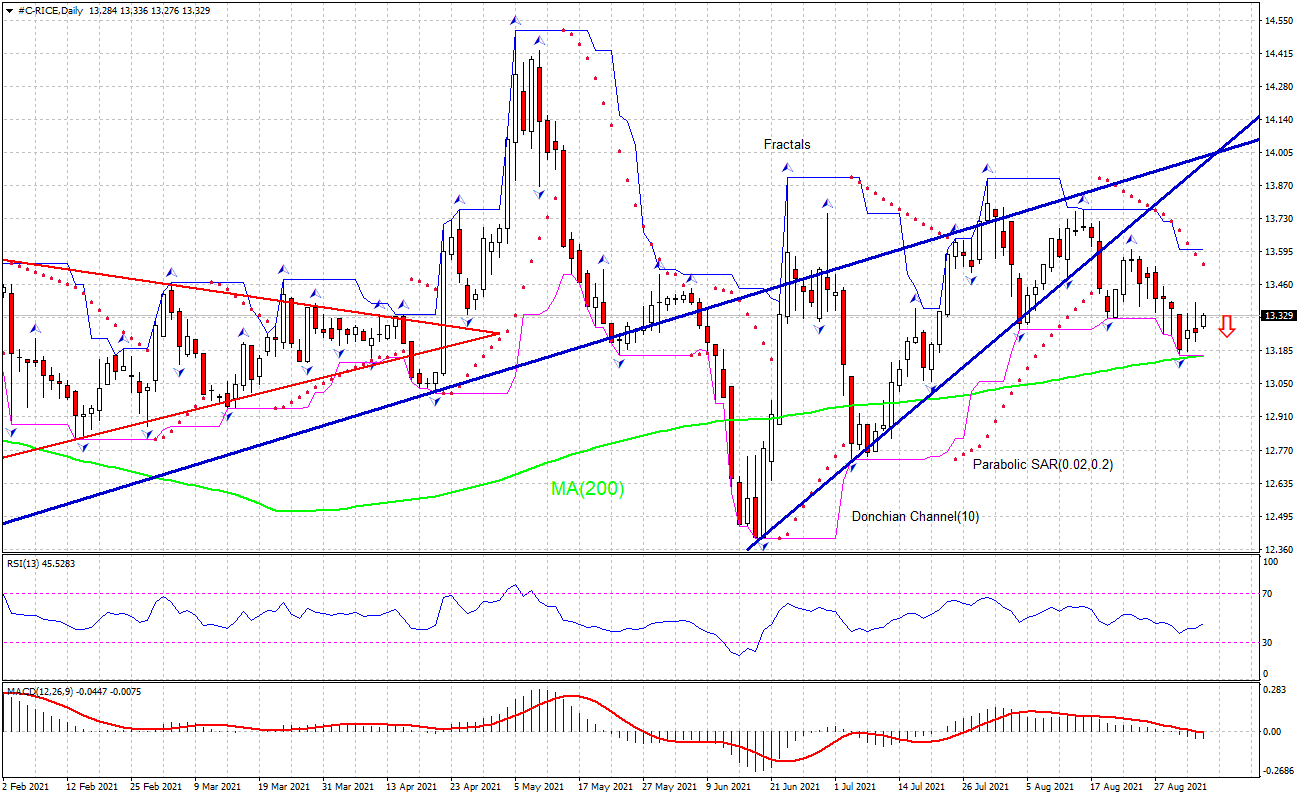Click the MACD 0.00 level axis label

point(1274,731)
